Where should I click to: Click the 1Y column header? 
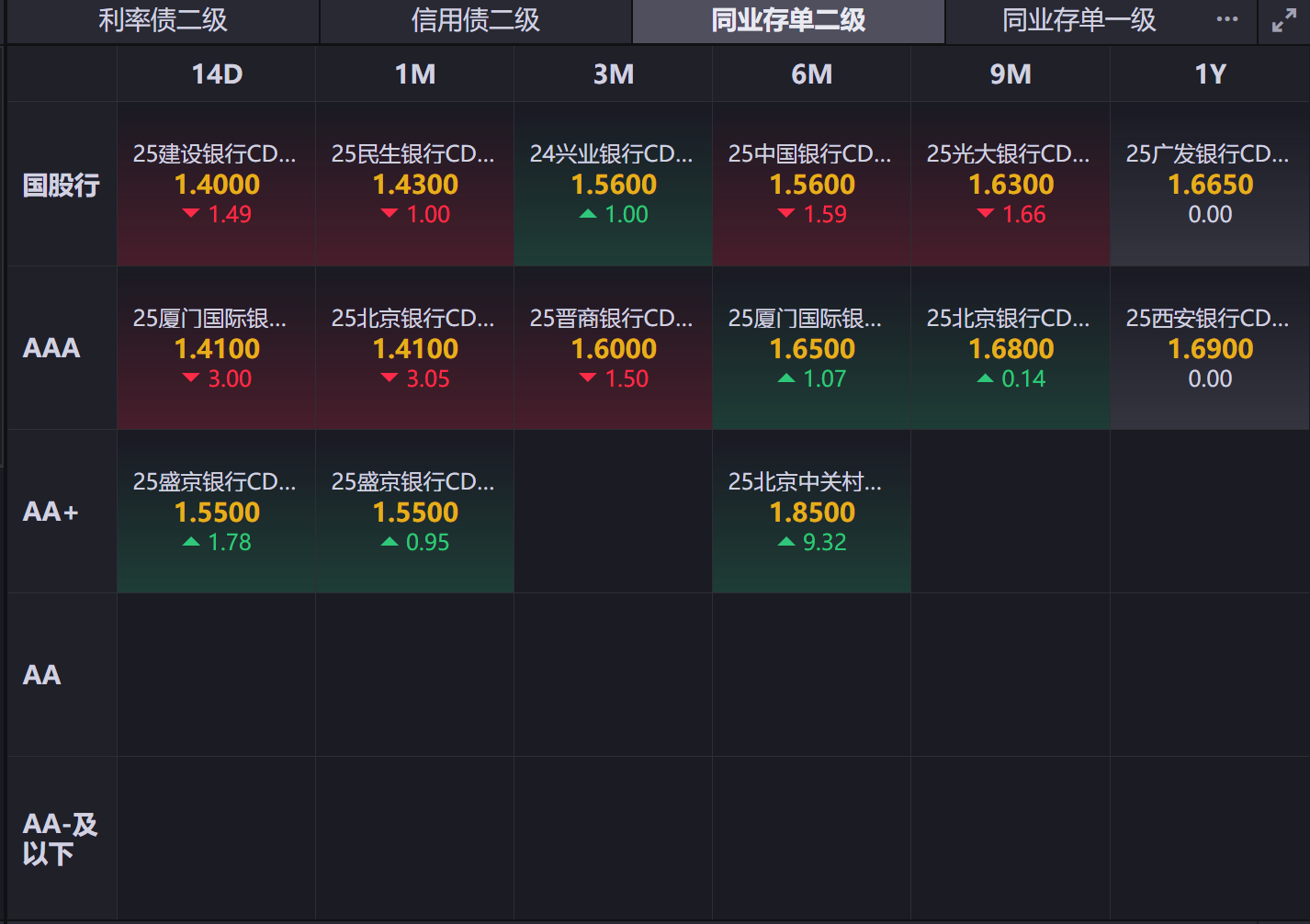pyautogui.click(x=1210, y=74)
